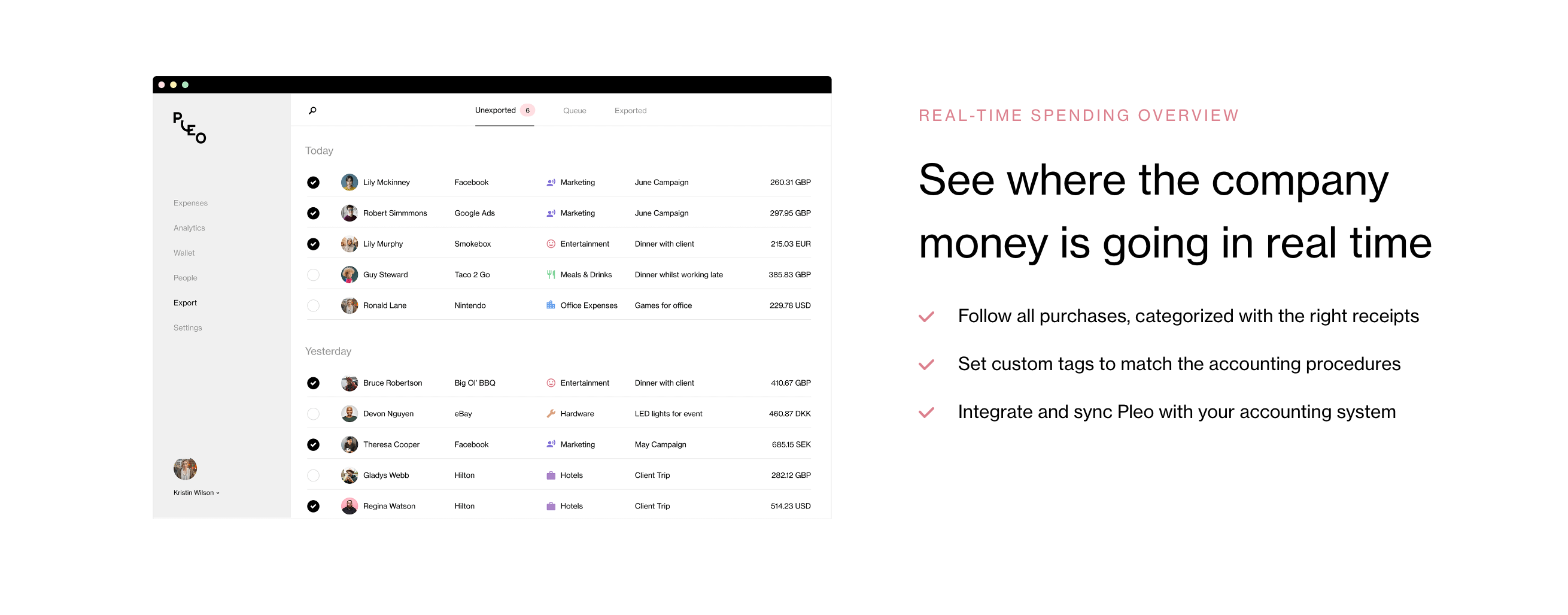Image resolution: width=1568 pixels, height=615 pixels.
Task: Click LED lights for event note
Action: point(668,414)
